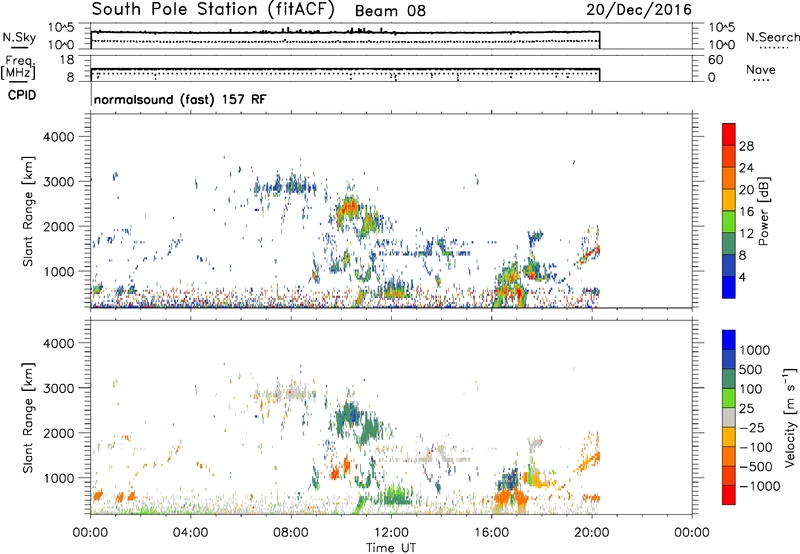Click the '04:00' time tick label
800x554 pixels.
click(x=190, y=533)
